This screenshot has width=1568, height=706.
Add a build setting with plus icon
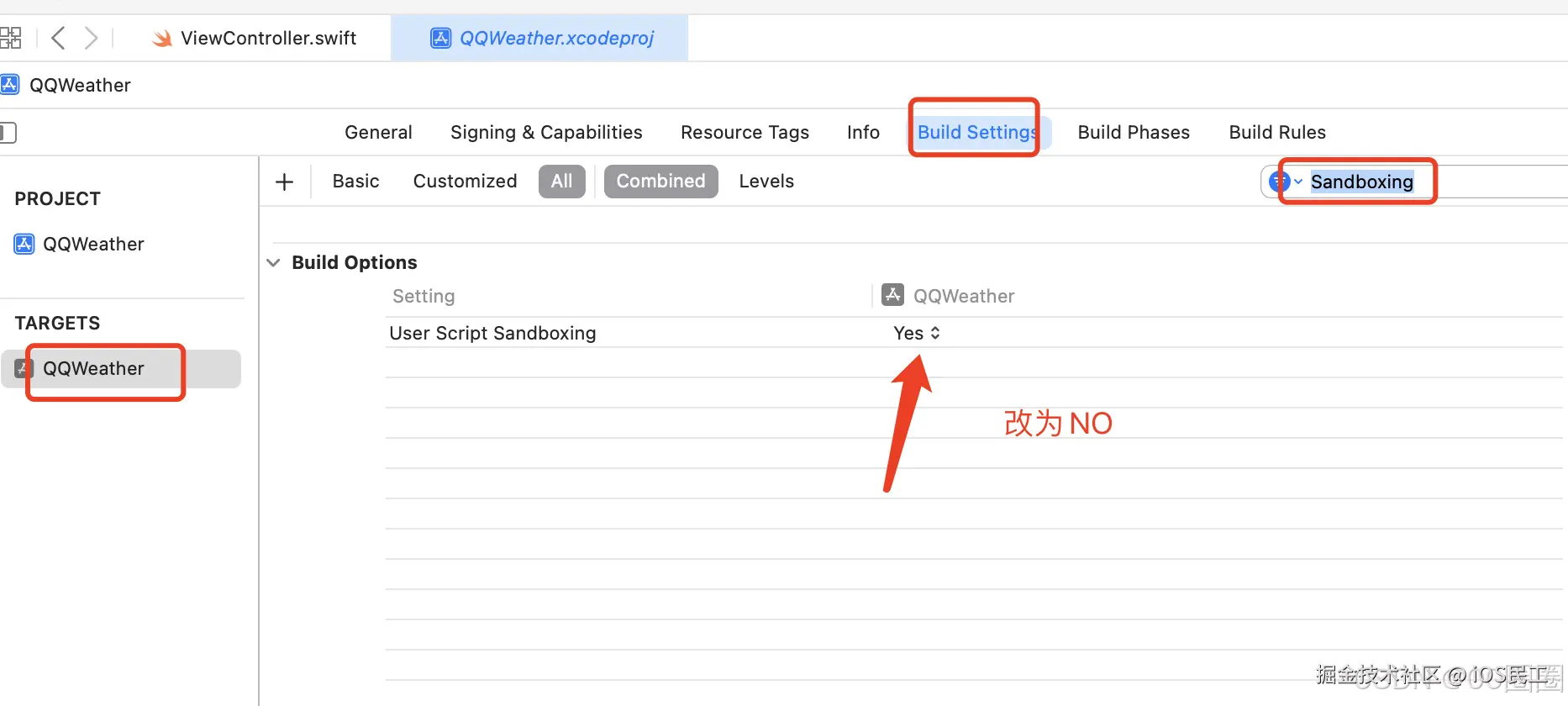(285, 182)
